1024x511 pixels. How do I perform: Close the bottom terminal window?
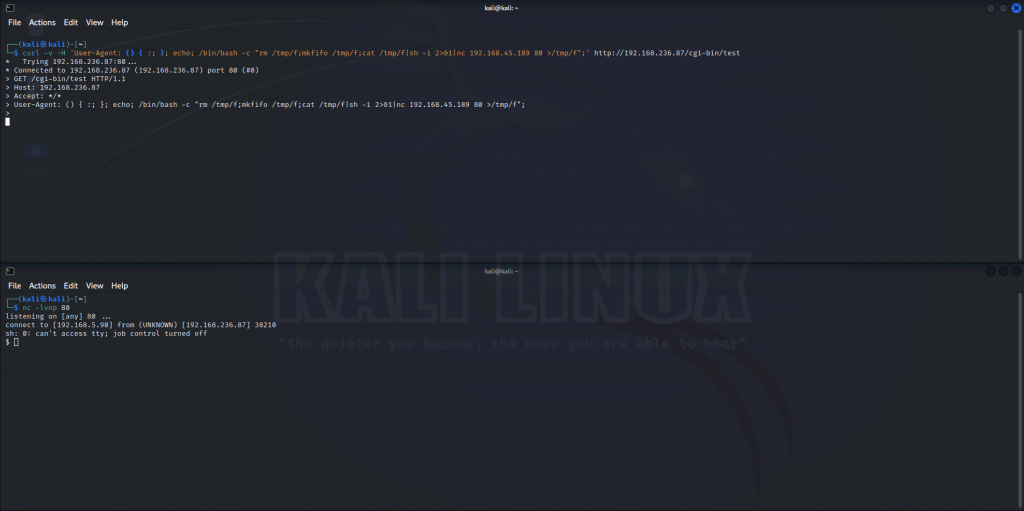1016,271
